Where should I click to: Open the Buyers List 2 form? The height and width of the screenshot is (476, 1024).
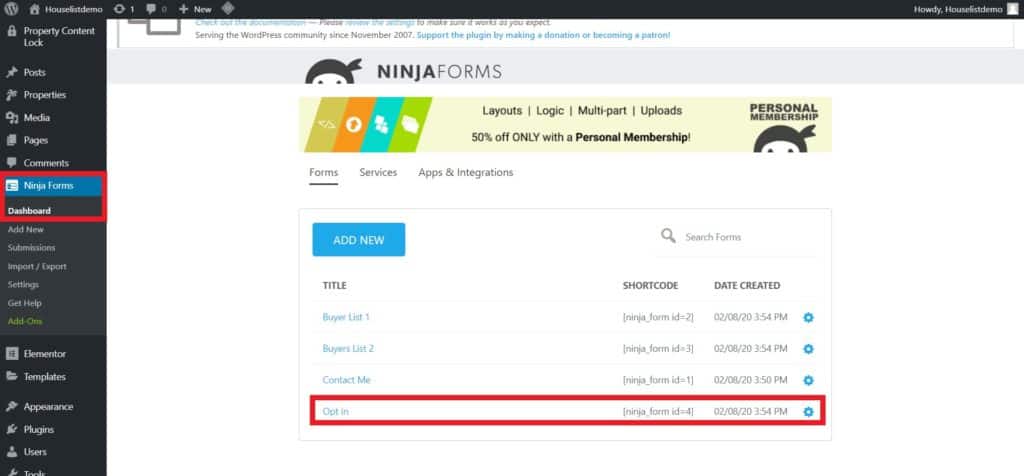coord(348,349)
